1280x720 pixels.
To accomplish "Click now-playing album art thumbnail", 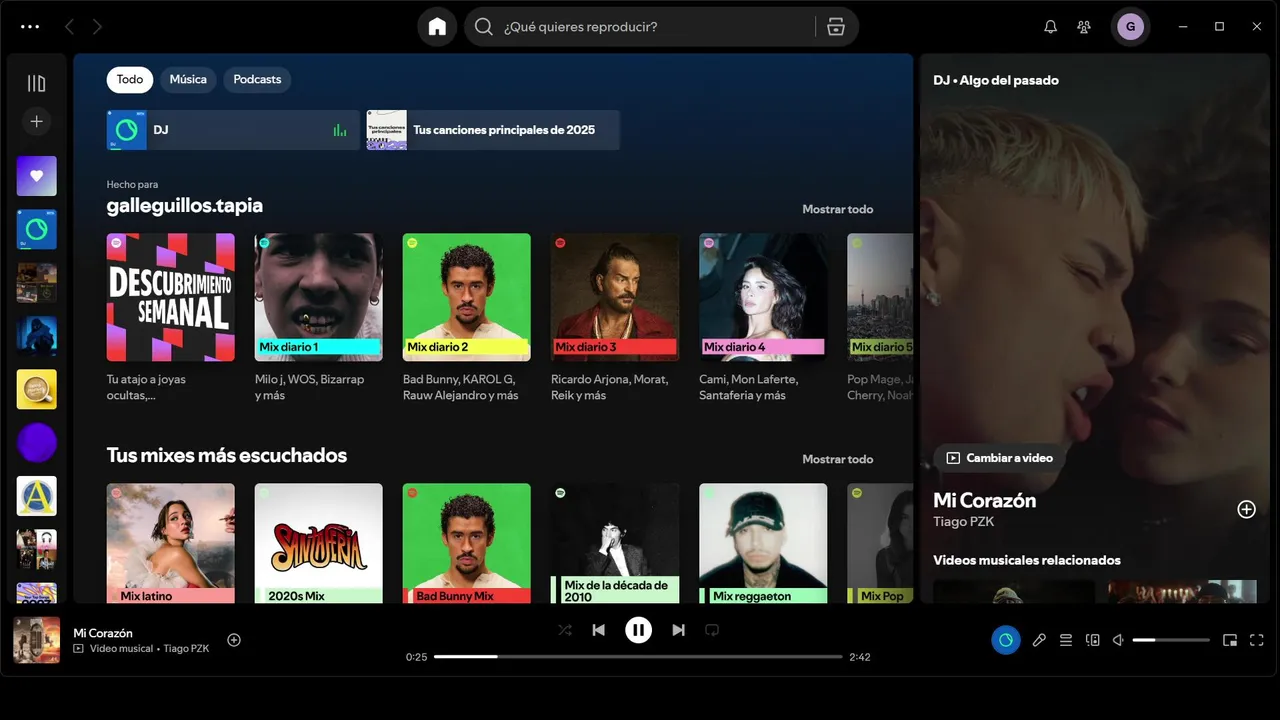I will tap(37, 640).
